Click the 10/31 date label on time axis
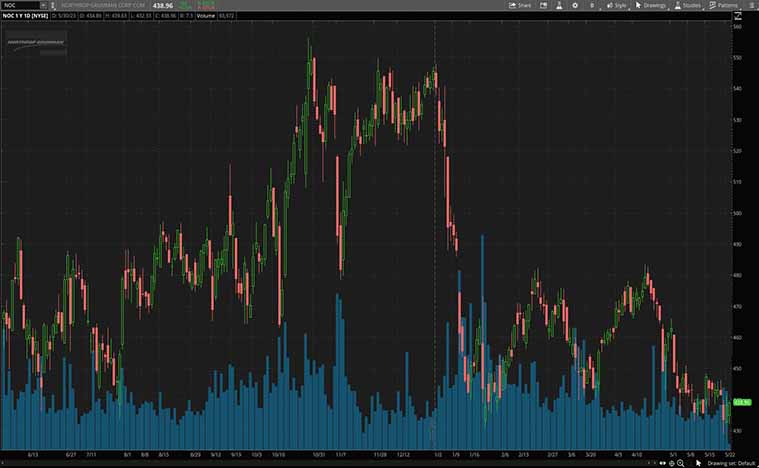The height and width of the screenshot is (468, 759). pyautogui.click(x=318, y=455)
